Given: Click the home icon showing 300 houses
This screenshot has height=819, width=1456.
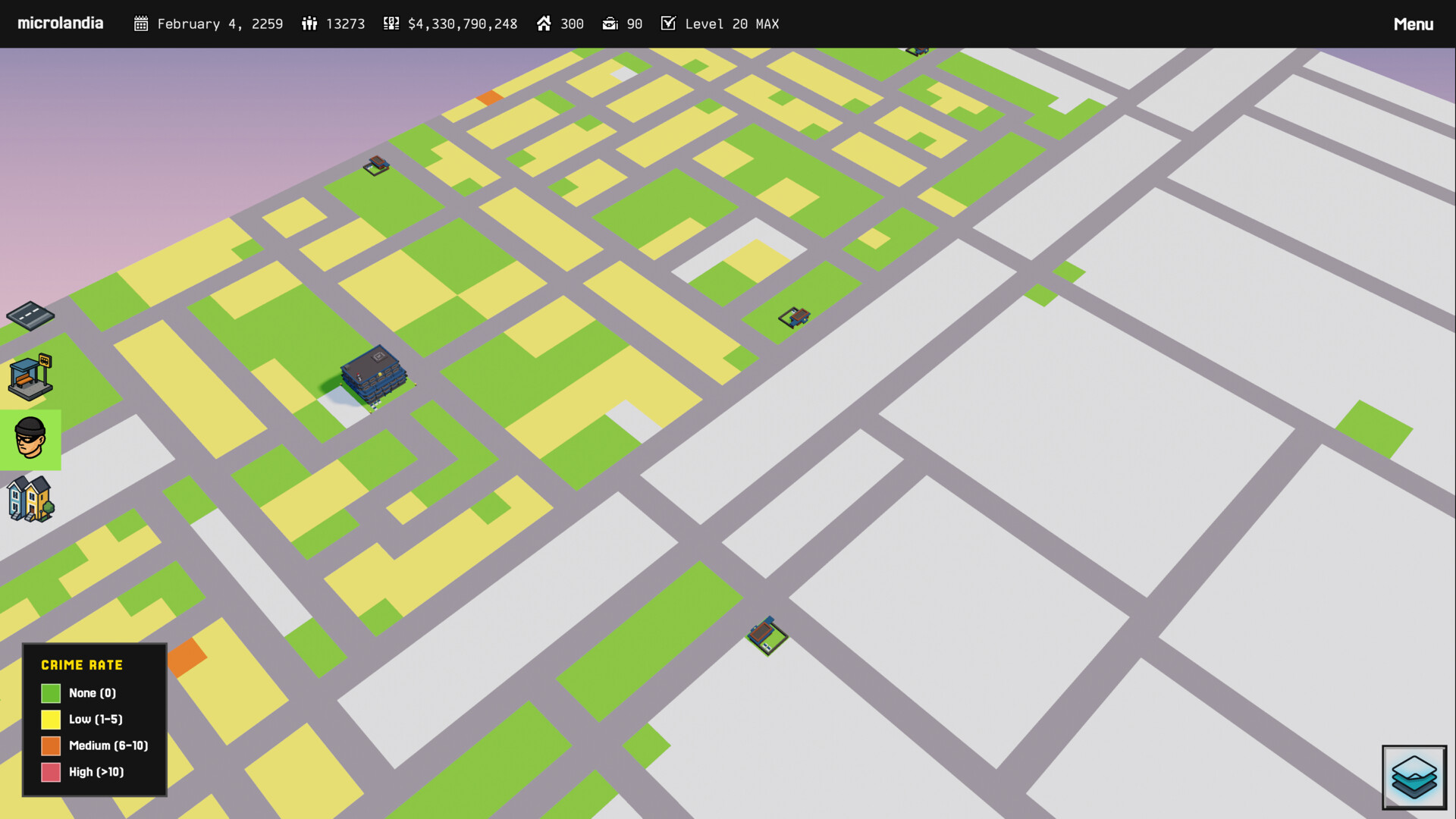Looking at the screenshot, I should click(543, 24).
